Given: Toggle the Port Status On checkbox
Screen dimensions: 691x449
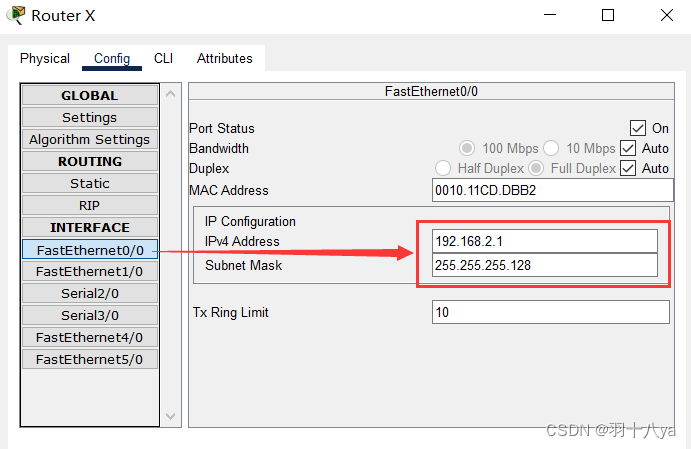Looking at the screenshot, I should point(638,128).
